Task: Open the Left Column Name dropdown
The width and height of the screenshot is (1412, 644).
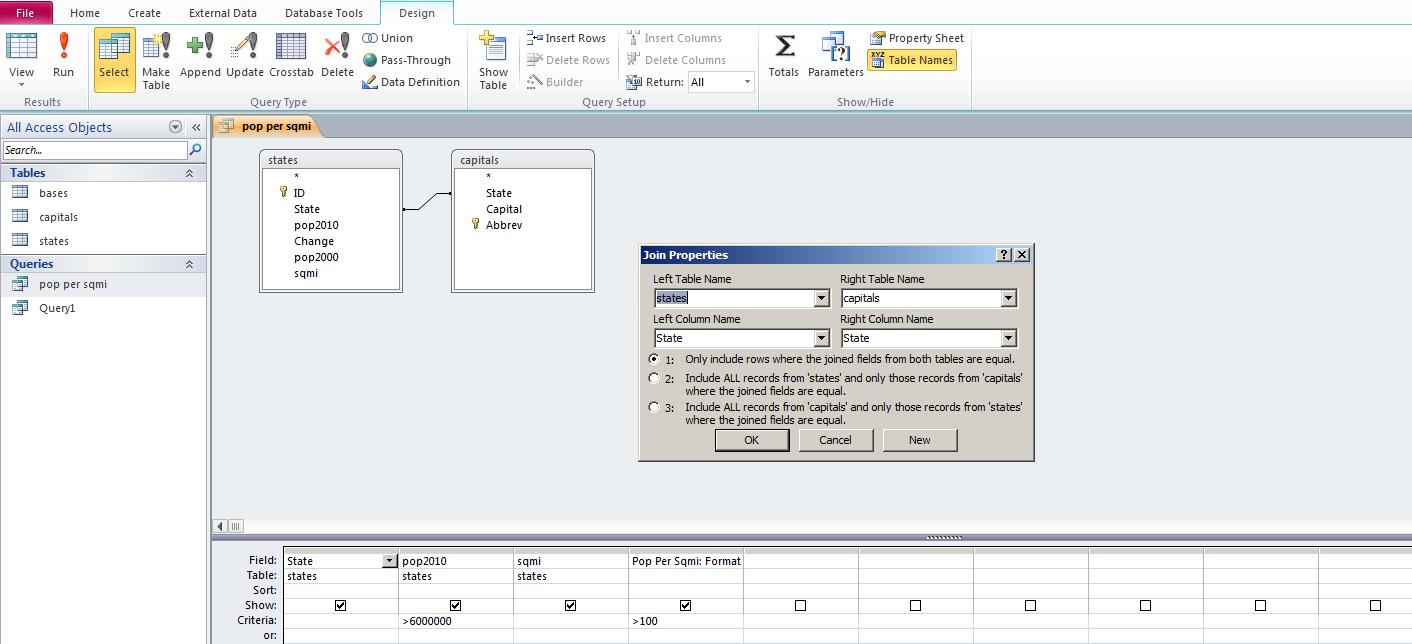Action: pyautogui.click(x=822, y=338)
